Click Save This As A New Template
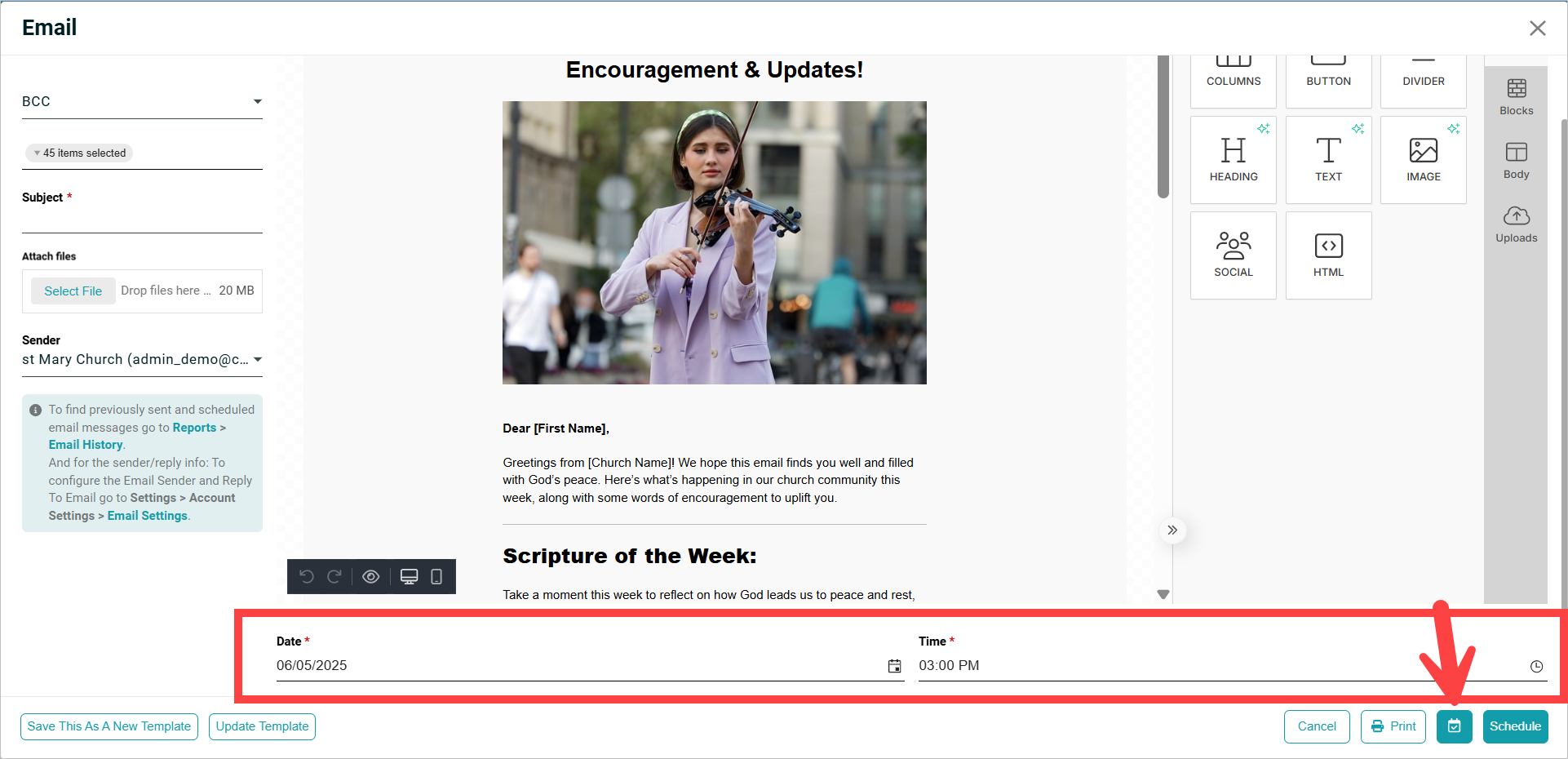Screen dimensions: 1568x759 109,726
